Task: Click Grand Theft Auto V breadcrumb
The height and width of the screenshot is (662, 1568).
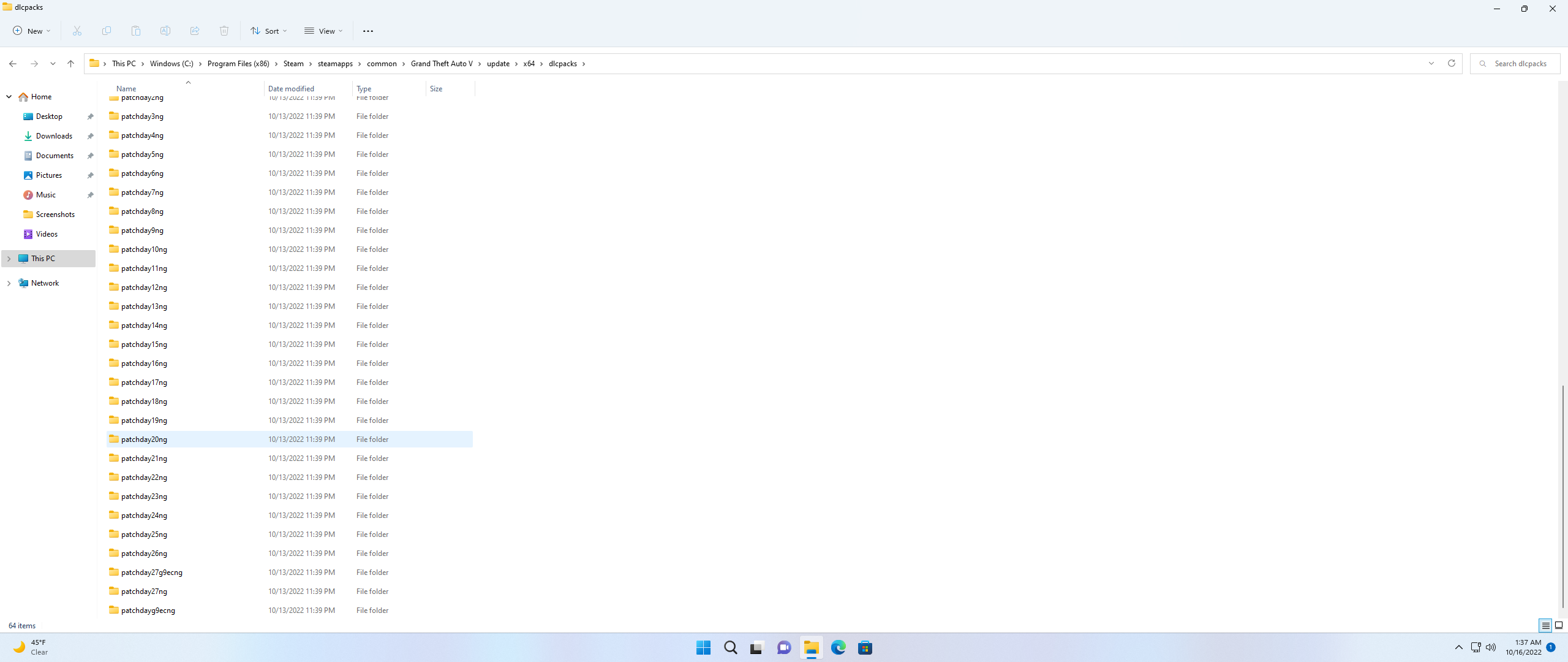Action: pos(442,63)
